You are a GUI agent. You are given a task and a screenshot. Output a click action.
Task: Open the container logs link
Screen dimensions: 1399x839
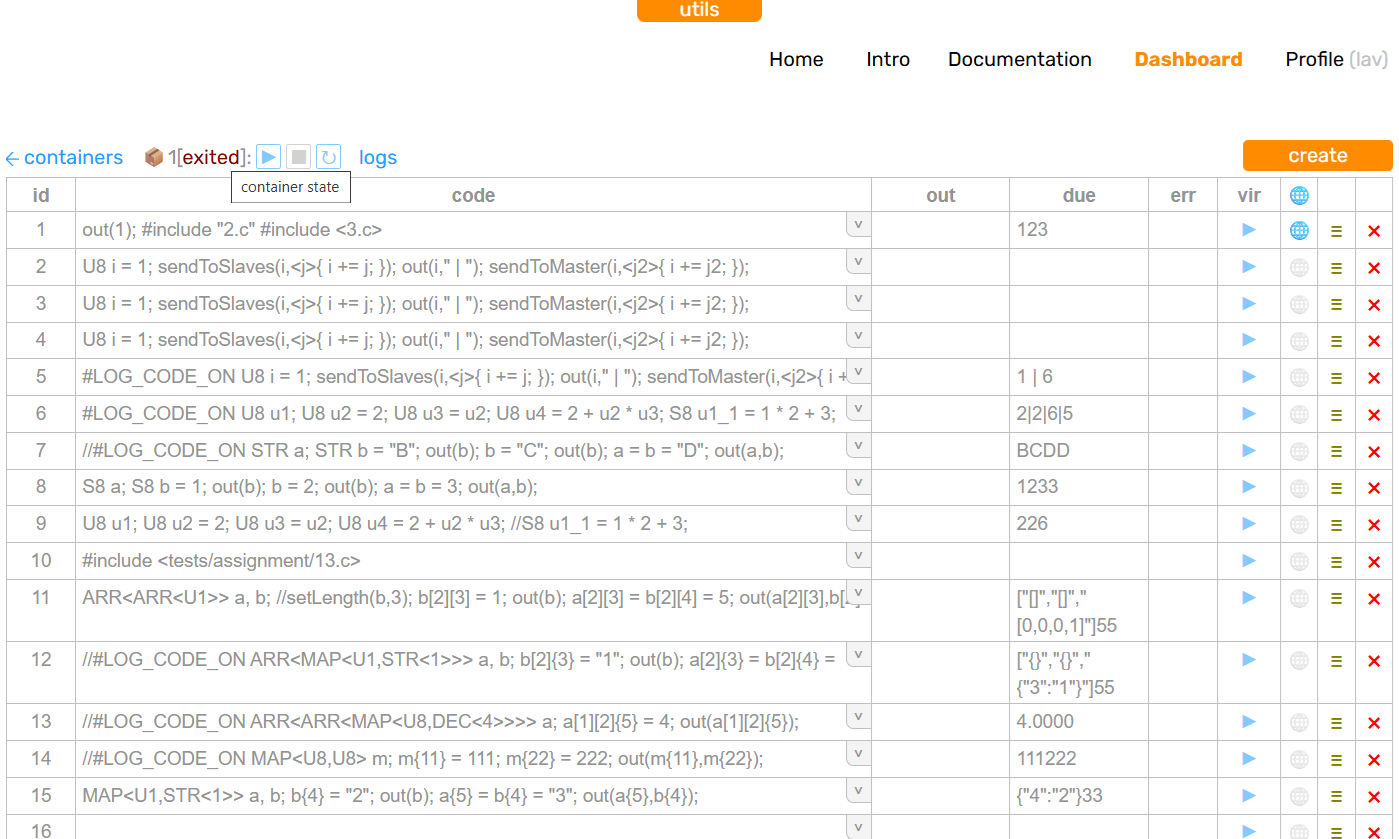[378, 158]
